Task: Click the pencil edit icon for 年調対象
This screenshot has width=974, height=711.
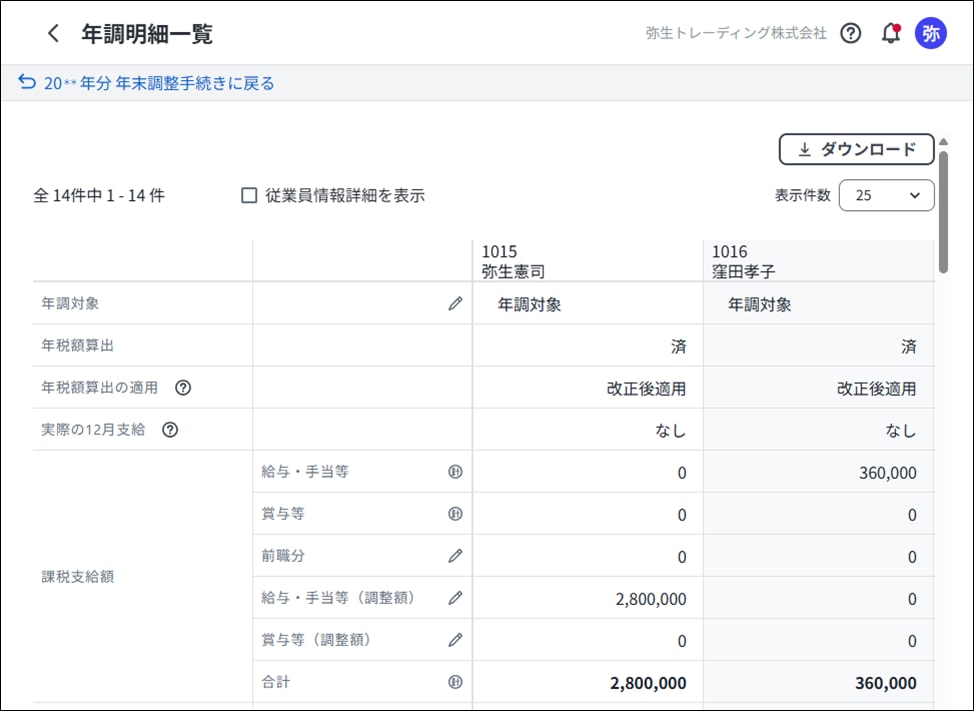Action: coord(455,304)
